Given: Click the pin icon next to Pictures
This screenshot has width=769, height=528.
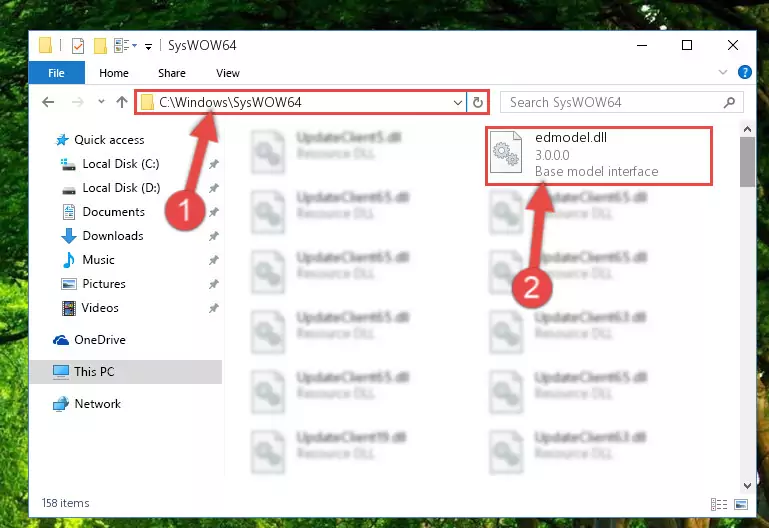Looking at the screenshot, I should pyautogui.click(x=214, y=284).
